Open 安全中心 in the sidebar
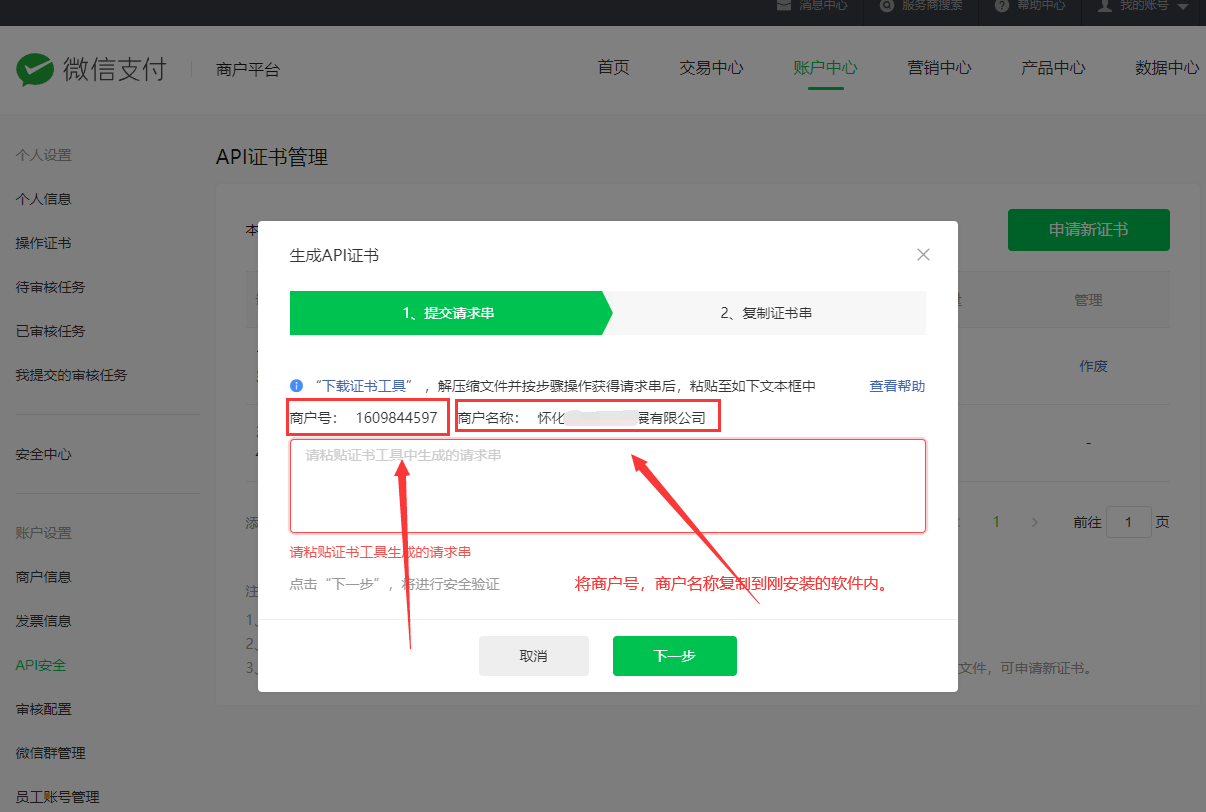1206x812 pixels. coord(44,454)
